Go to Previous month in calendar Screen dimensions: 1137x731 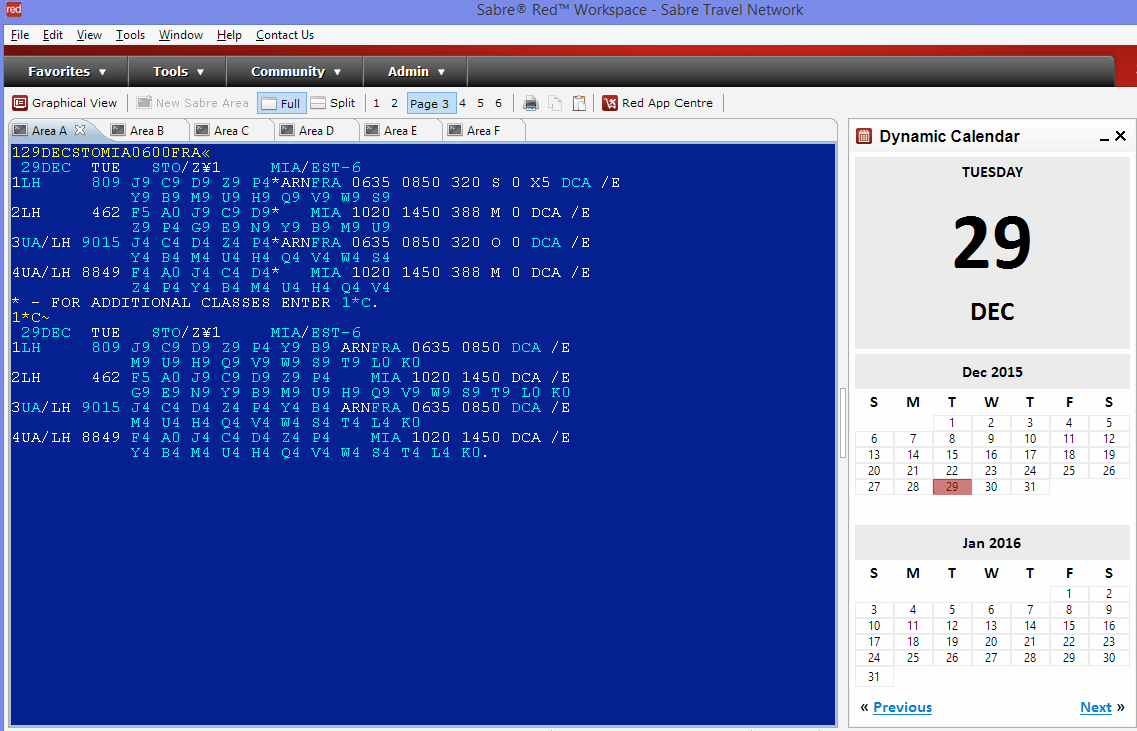tap(902, 707)
